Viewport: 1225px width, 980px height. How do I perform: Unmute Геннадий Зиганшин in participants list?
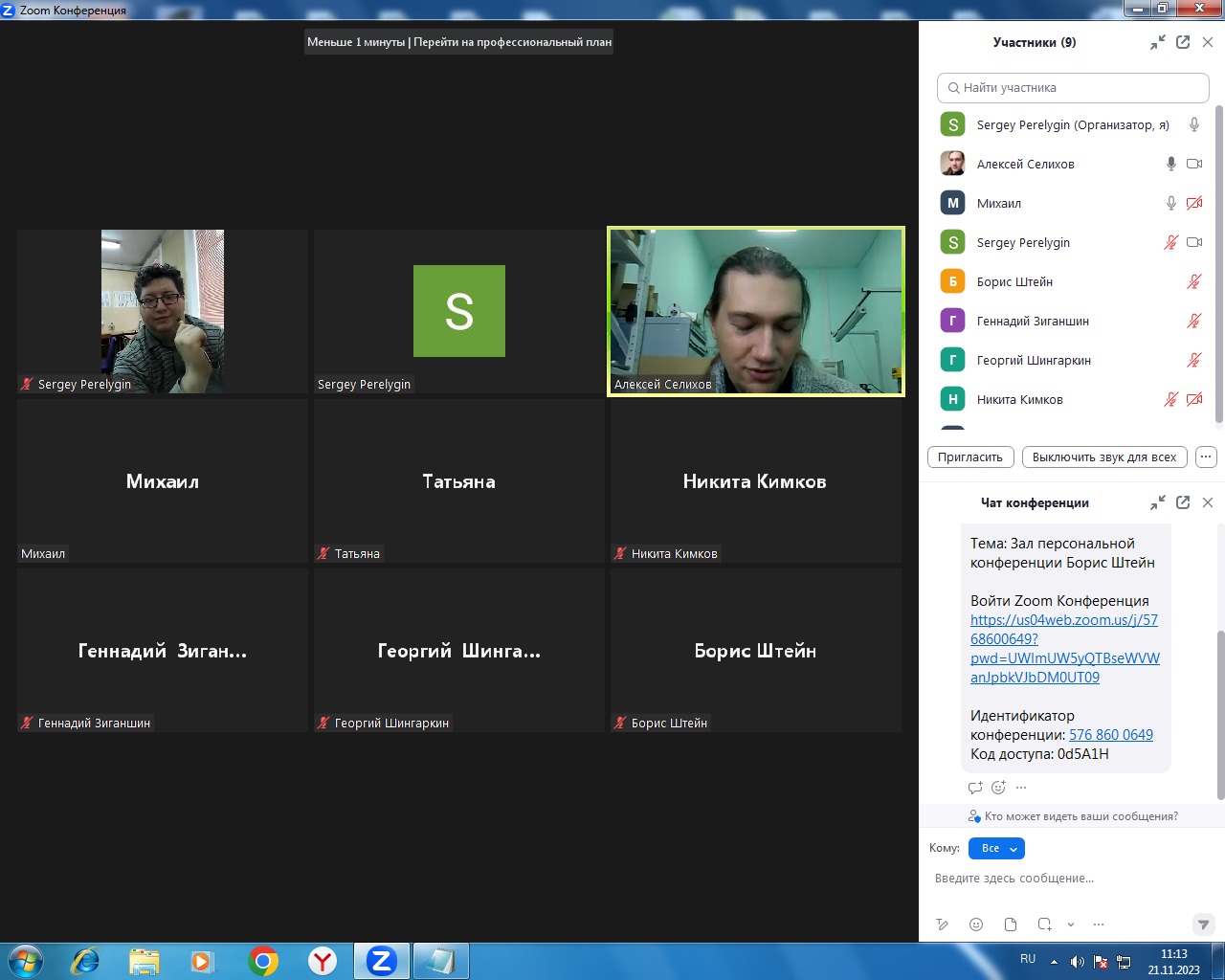pos(1194,321)
